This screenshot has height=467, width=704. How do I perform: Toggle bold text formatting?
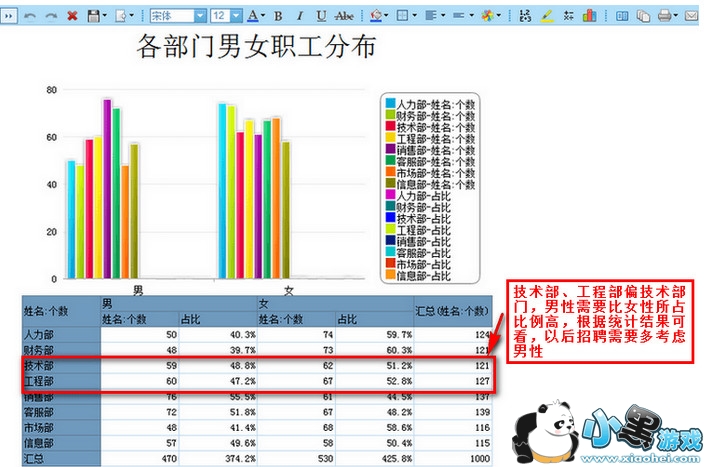coord(278,16)
